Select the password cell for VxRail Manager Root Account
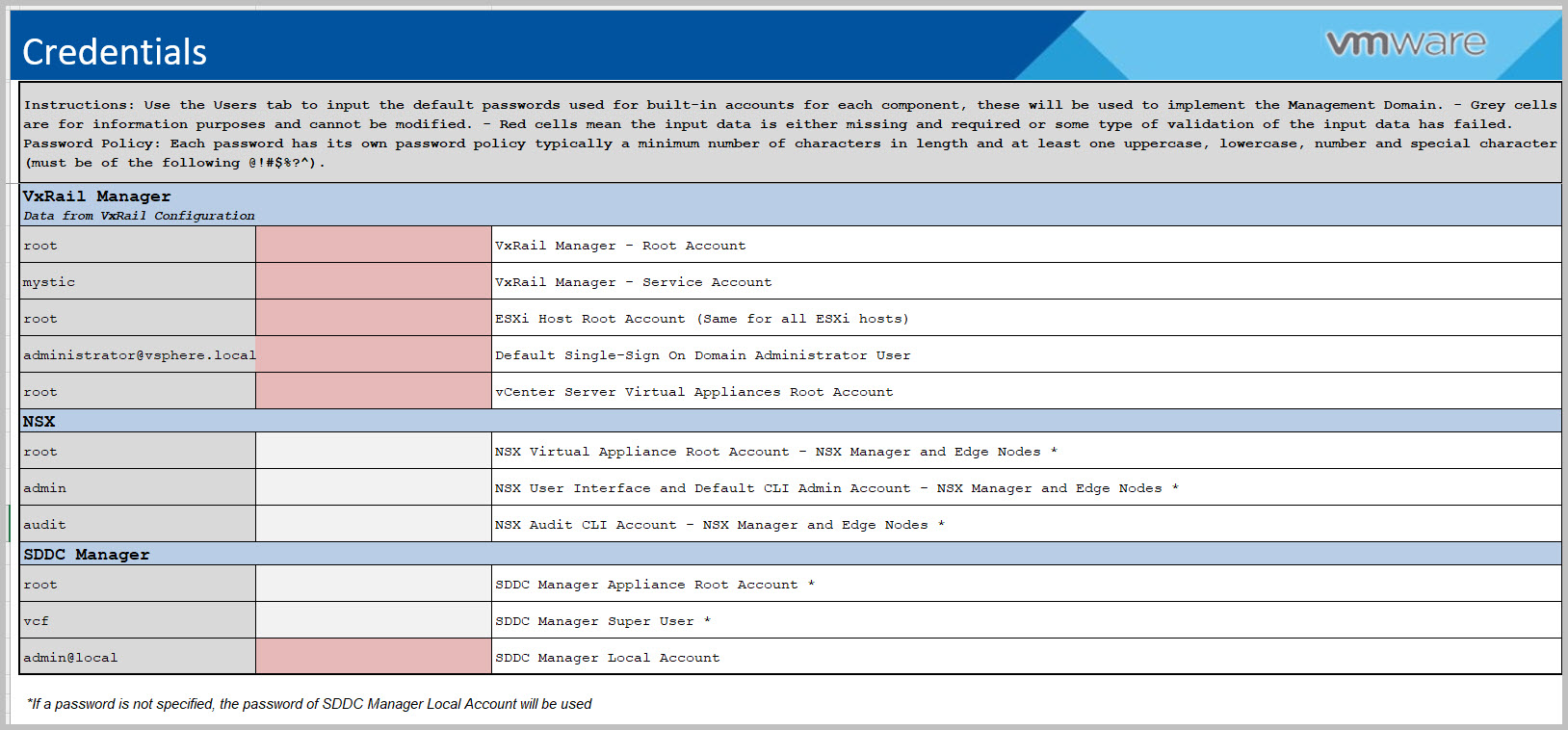 pos(374,245)
